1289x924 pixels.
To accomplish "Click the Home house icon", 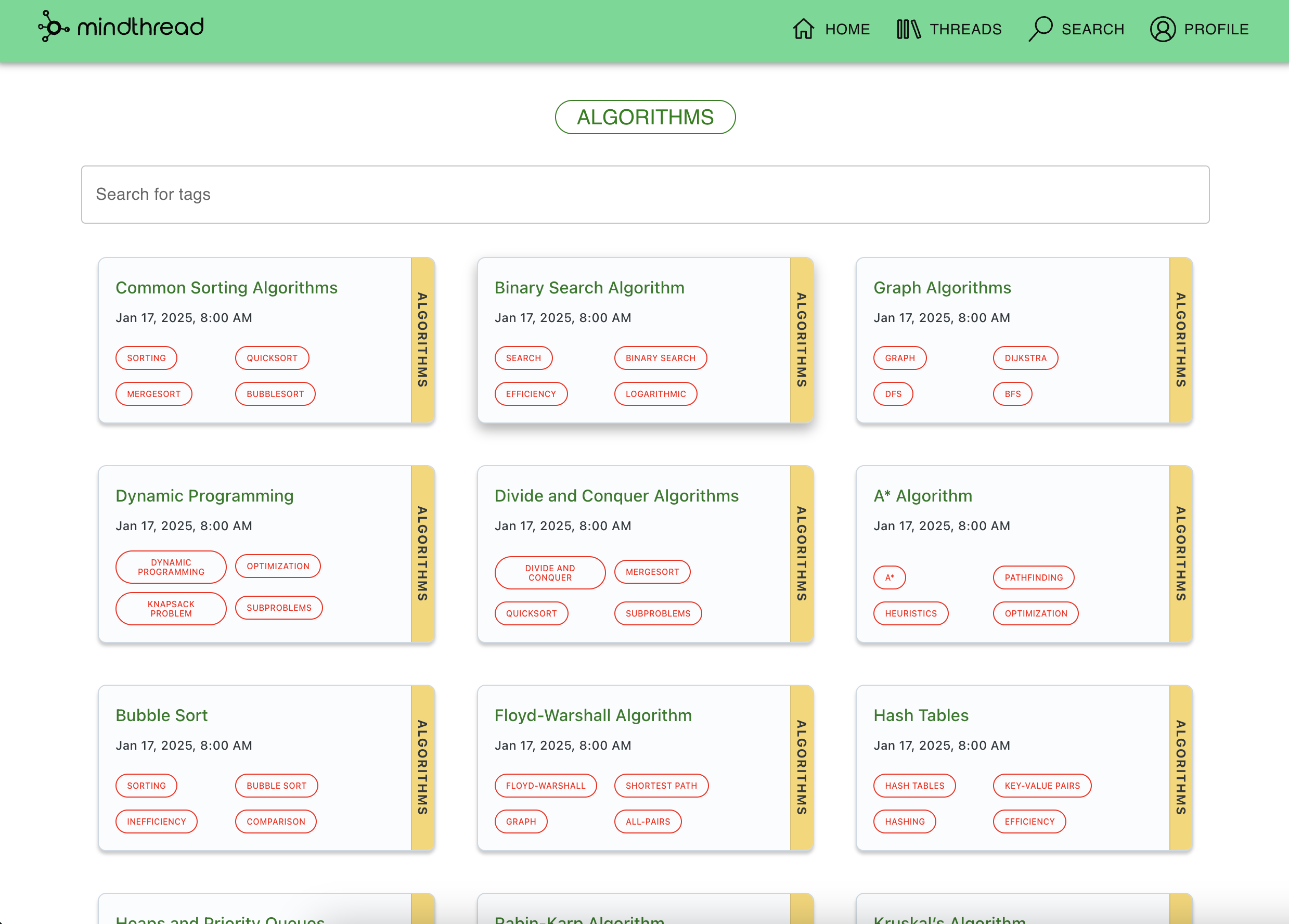I will [803, 29].
